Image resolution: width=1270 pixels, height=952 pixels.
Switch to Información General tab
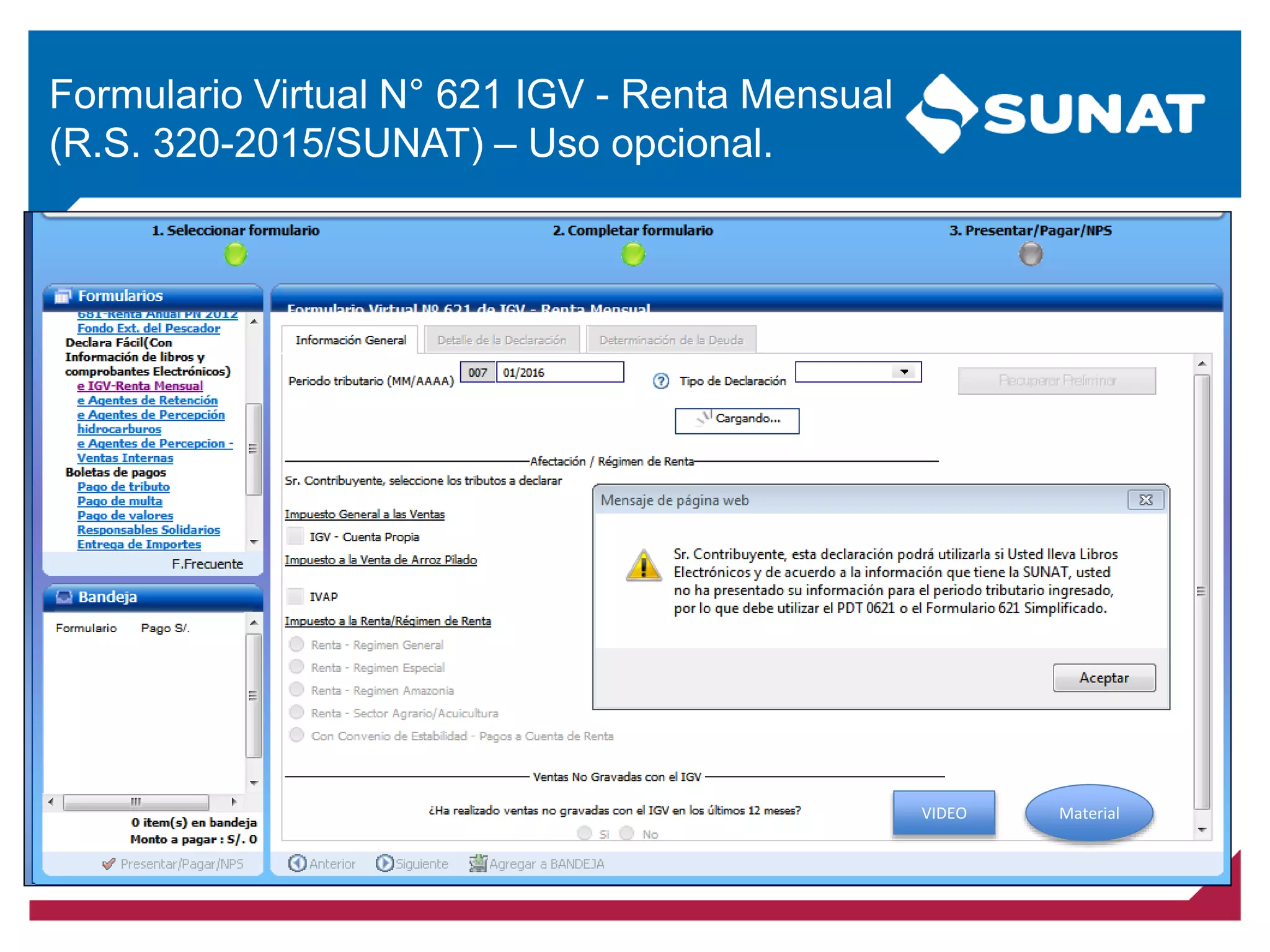pyautogui.click(x=350, y=340)
